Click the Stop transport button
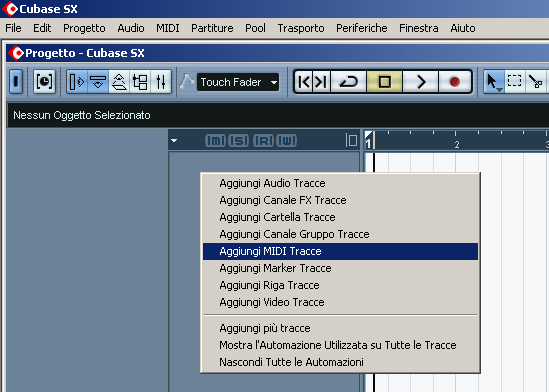Screen dimensions: 549x392 (x=384, y=82)
